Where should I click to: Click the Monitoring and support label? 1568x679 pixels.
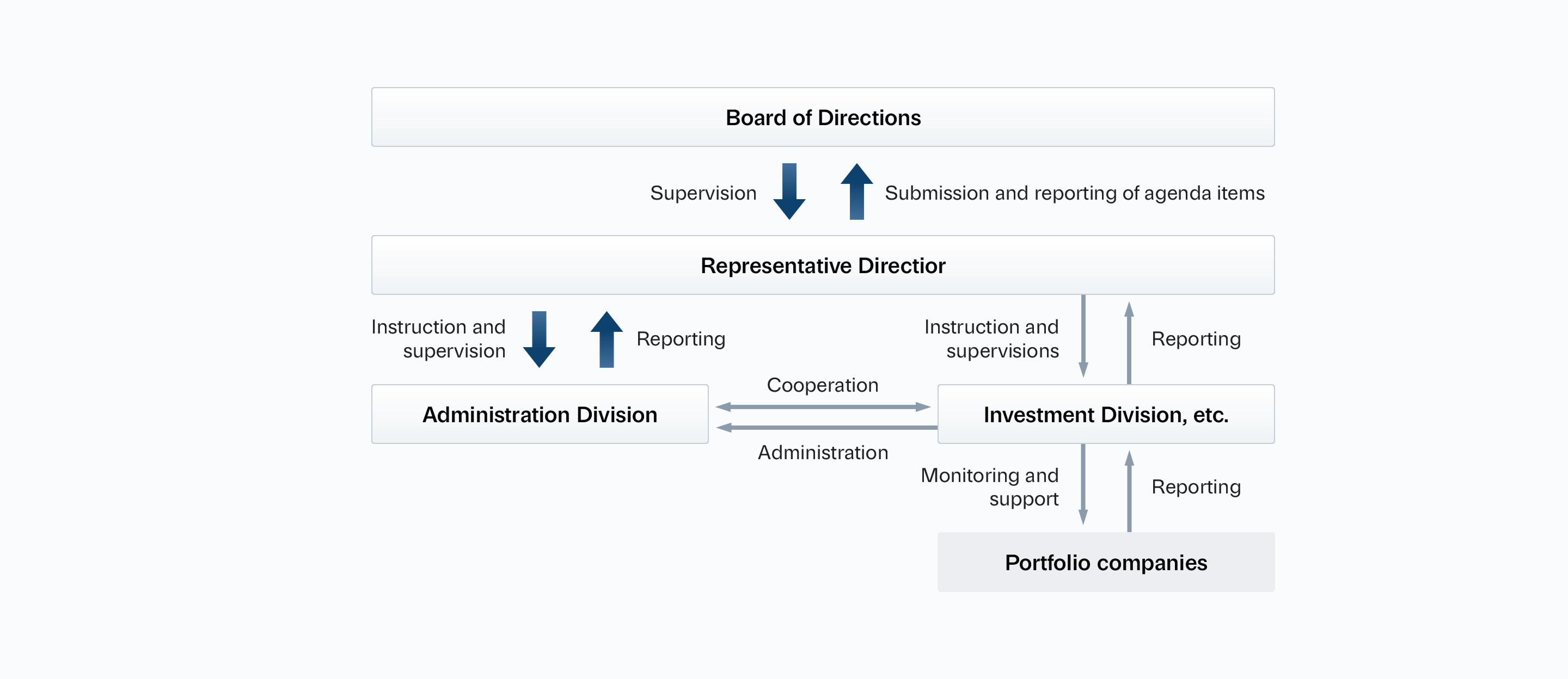click(x=990, y=487)
